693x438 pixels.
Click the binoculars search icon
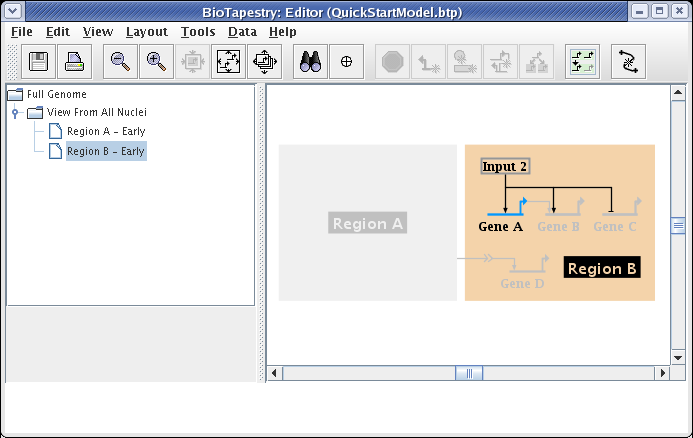[310, 62]
